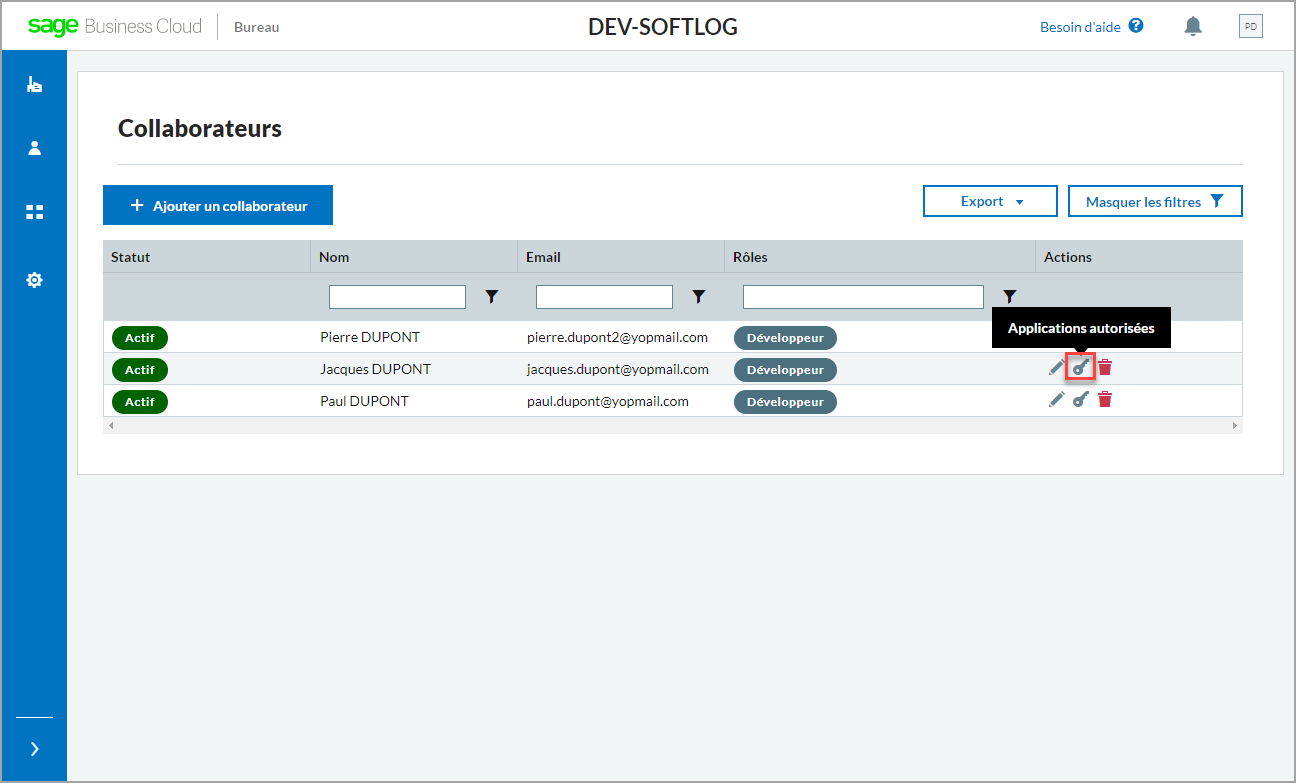Open the company building icon in sidebar
Image resolution: width=1296 pixels, height=783 pixels.
tap(34, 85)
